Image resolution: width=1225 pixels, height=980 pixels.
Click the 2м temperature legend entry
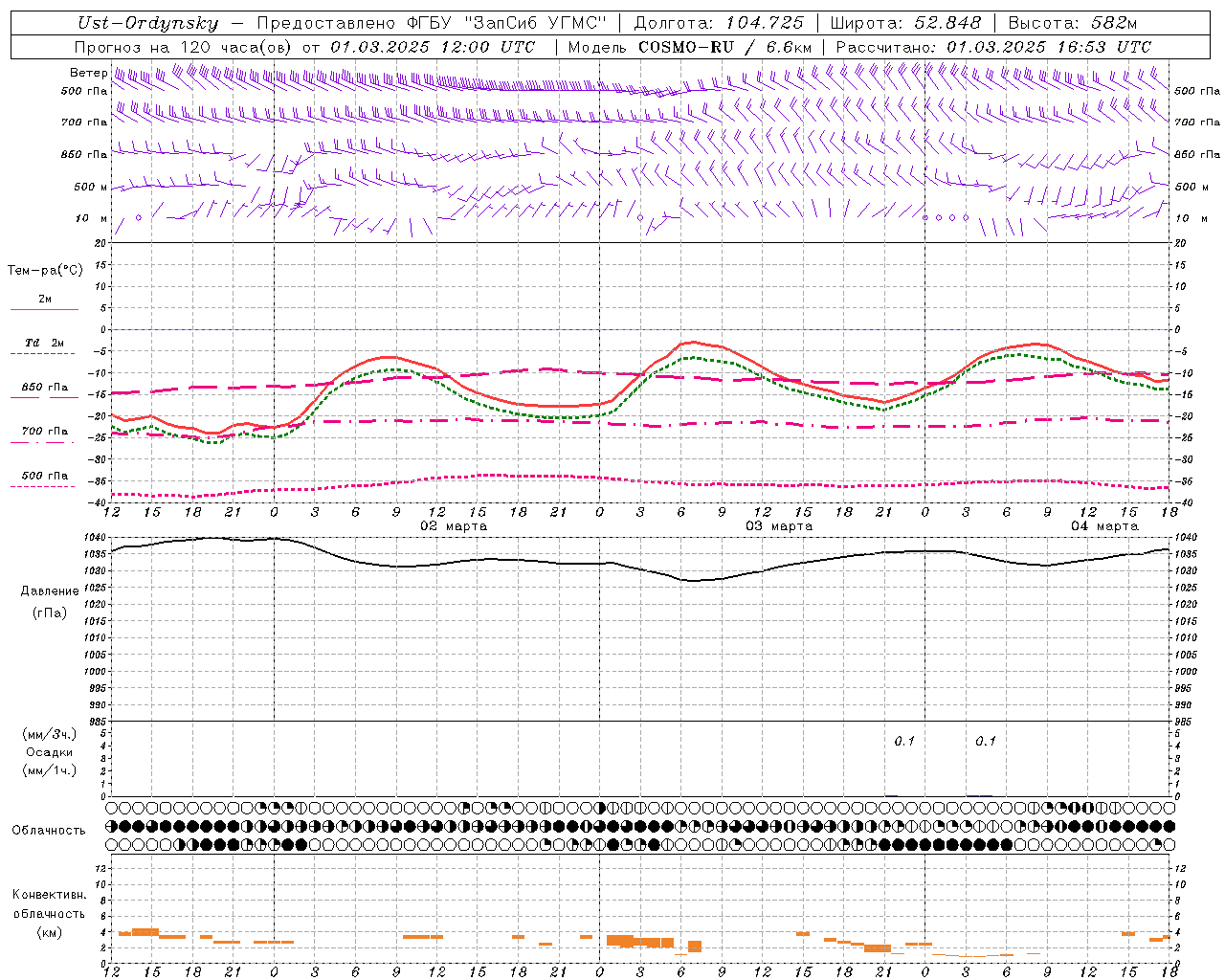[x=45, y=300]
